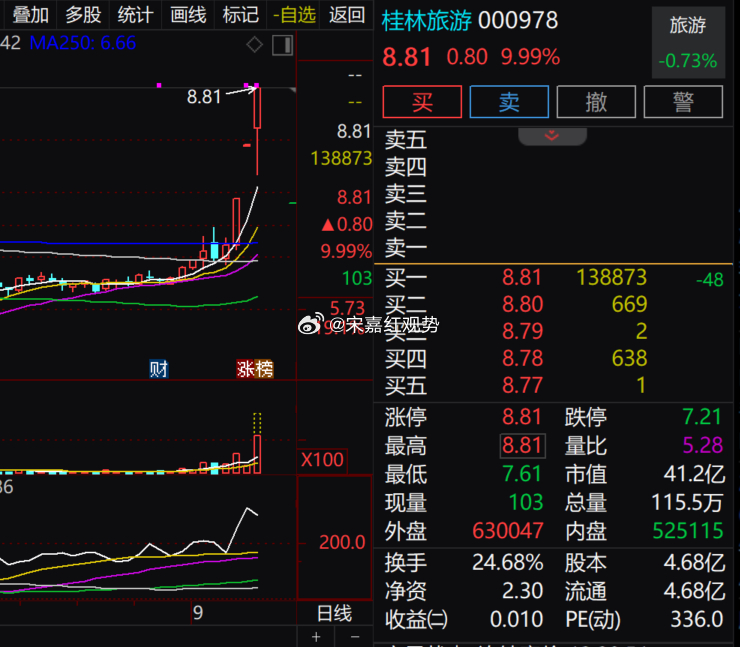The image size is (740, 647).
Task: Click the 涨 marker on chart
Action: tap(246, 369)
